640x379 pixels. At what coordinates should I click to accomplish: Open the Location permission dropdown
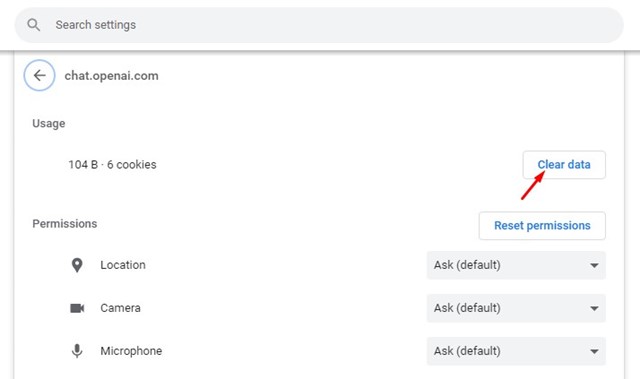tap(516, 265)
